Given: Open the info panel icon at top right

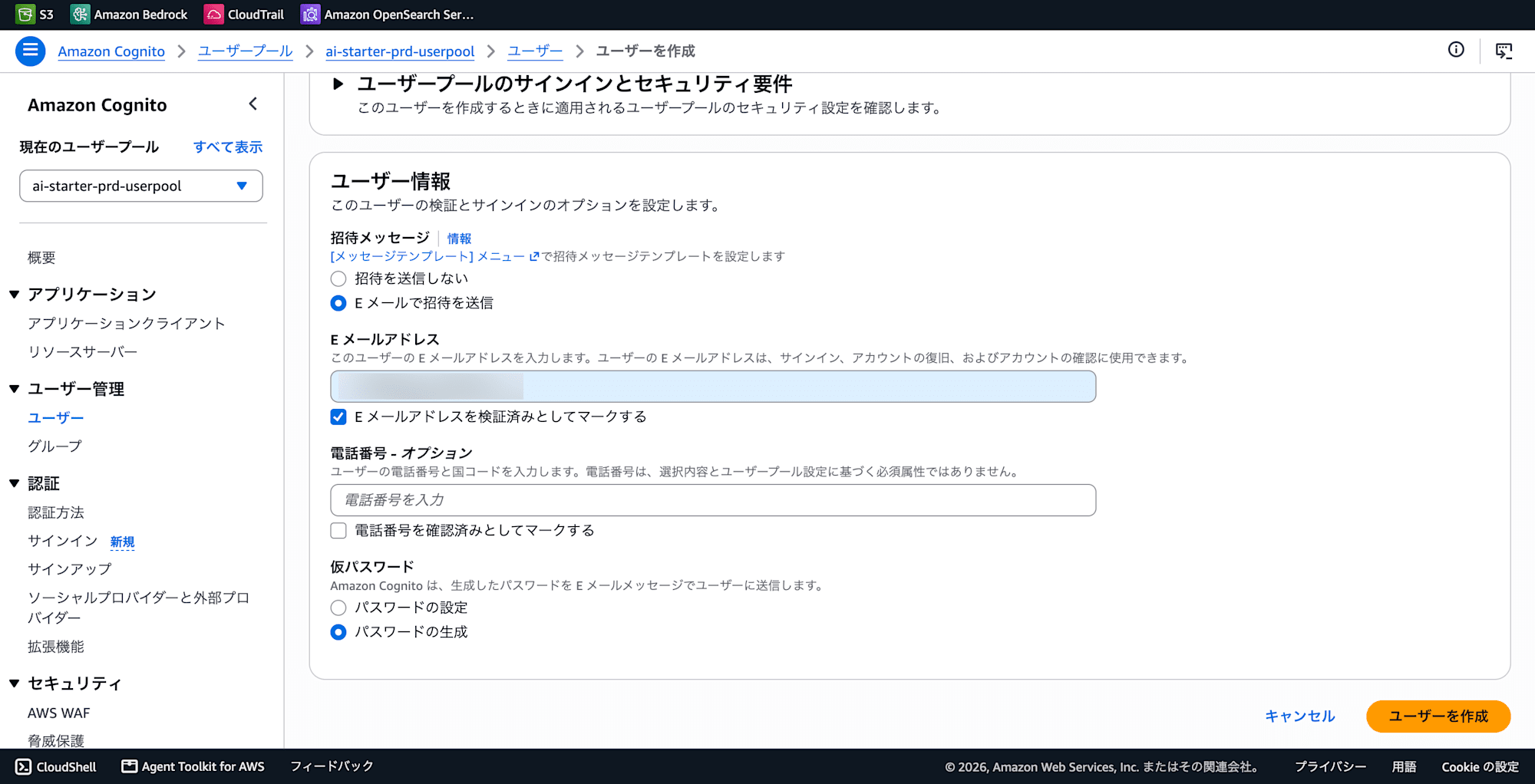Looking at the screenshot, I should pyautogui.click(x=1456, y=50).
